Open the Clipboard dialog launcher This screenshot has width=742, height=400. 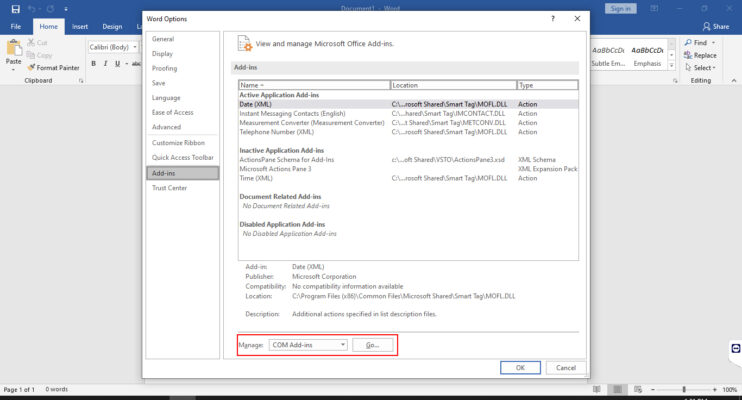81,81
